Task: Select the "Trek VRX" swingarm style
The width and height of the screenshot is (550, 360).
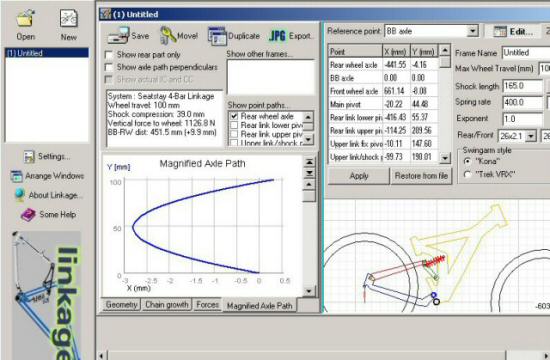Action: click(x=467, y=174)
